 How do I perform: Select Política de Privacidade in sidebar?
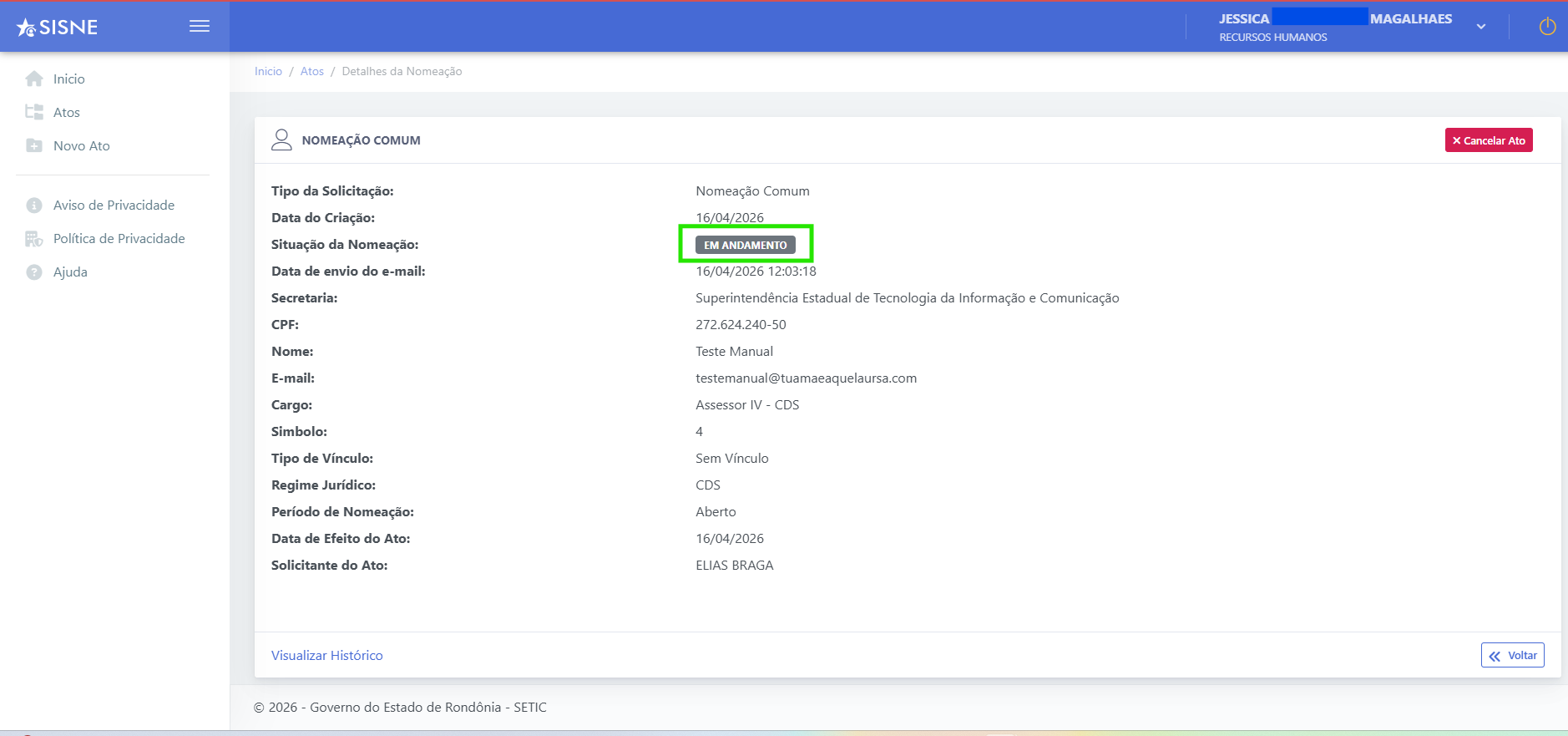[119, 238]
